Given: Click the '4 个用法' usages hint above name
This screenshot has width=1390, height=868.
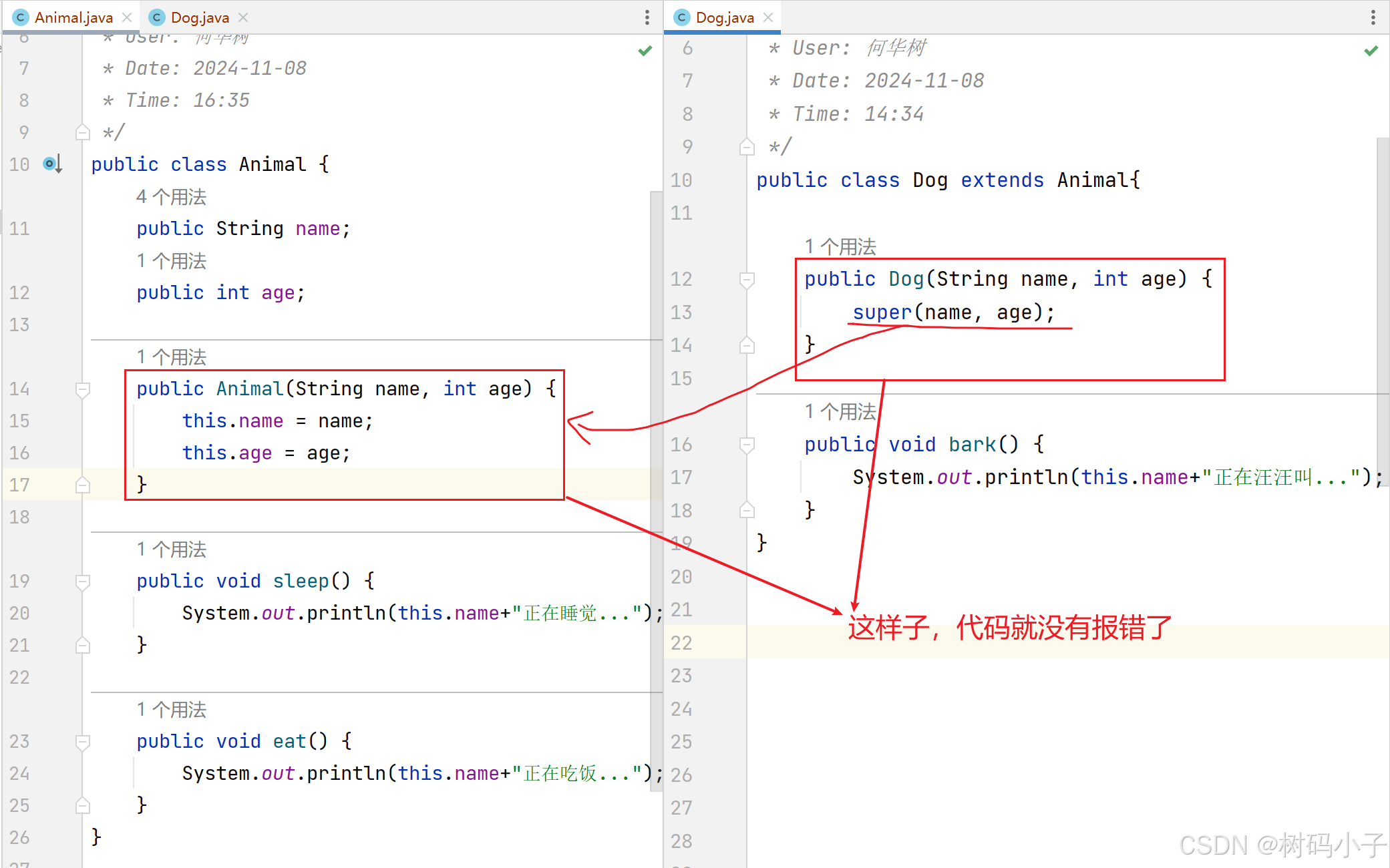Looking at the screenshot, I should tap(171, 197).
